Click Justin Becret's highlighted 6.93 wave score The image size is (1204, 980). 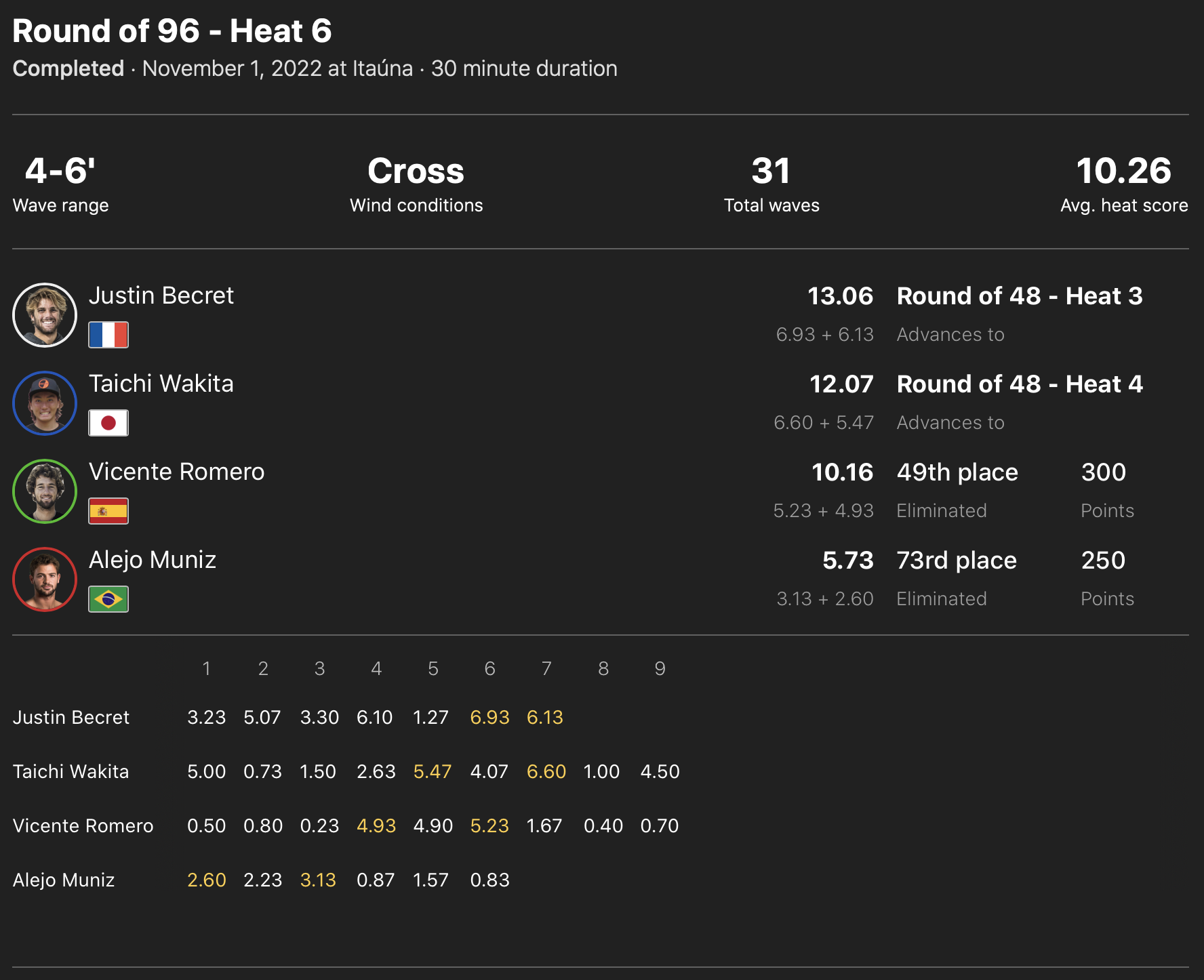coord(489,717)
